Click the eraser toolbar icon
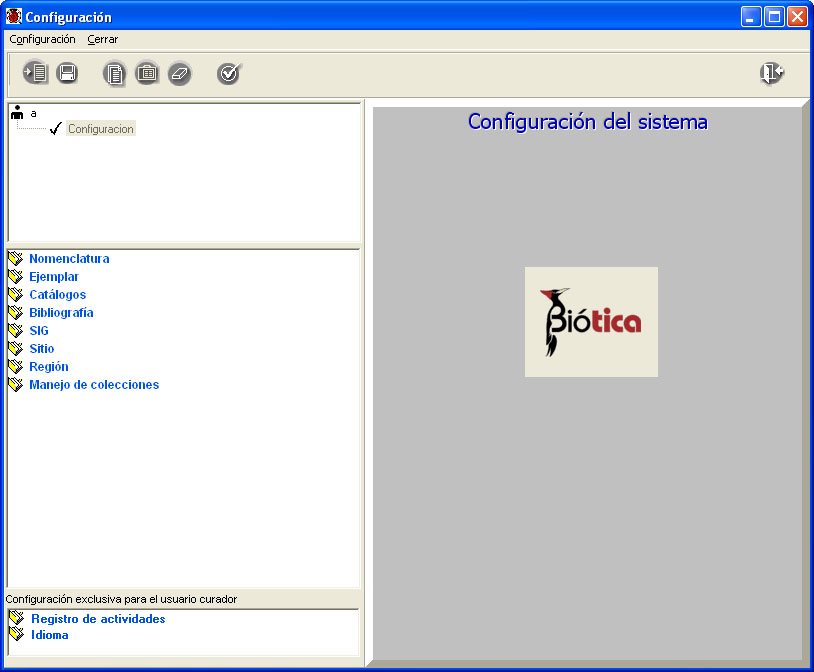The height and width of the screenshot is (672, 814). tap(180, 74)
